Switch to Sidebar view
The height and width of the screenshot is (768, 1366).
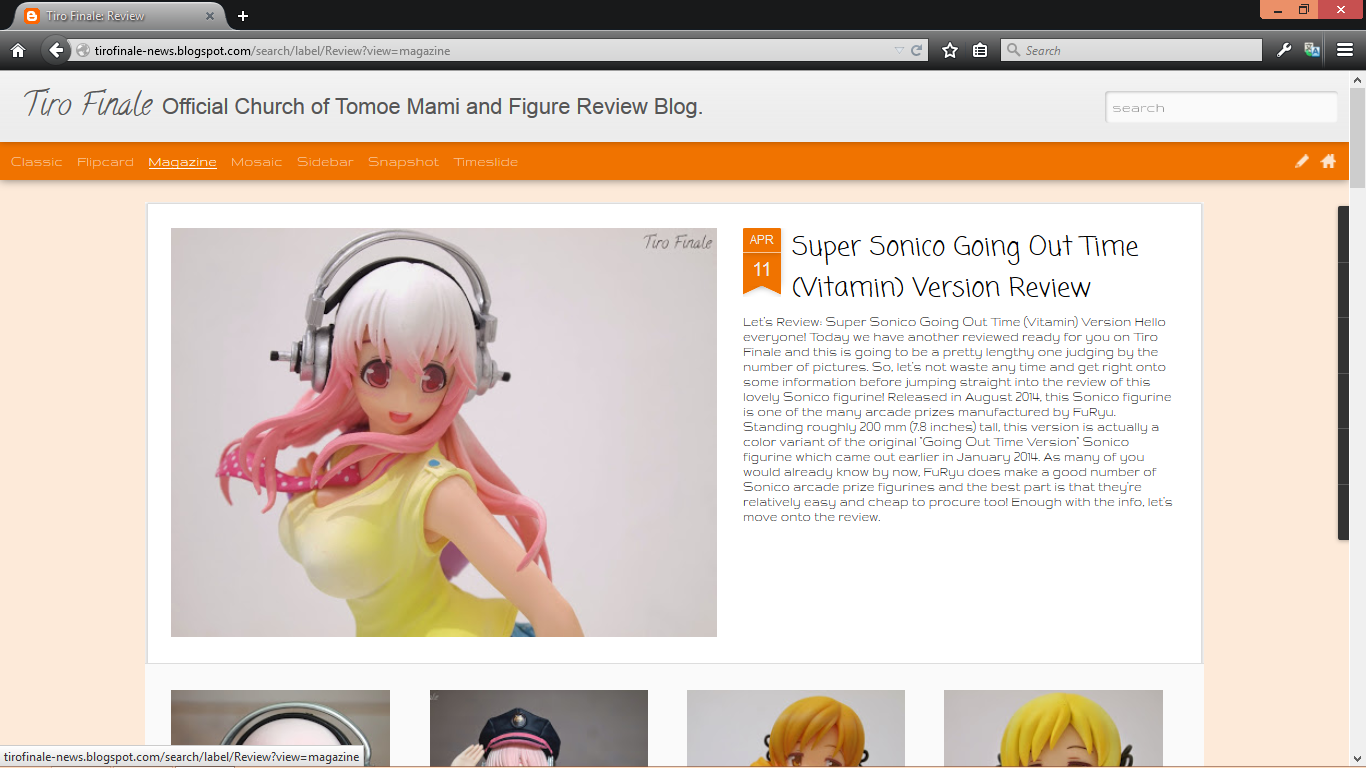click(x=325, y=162)
